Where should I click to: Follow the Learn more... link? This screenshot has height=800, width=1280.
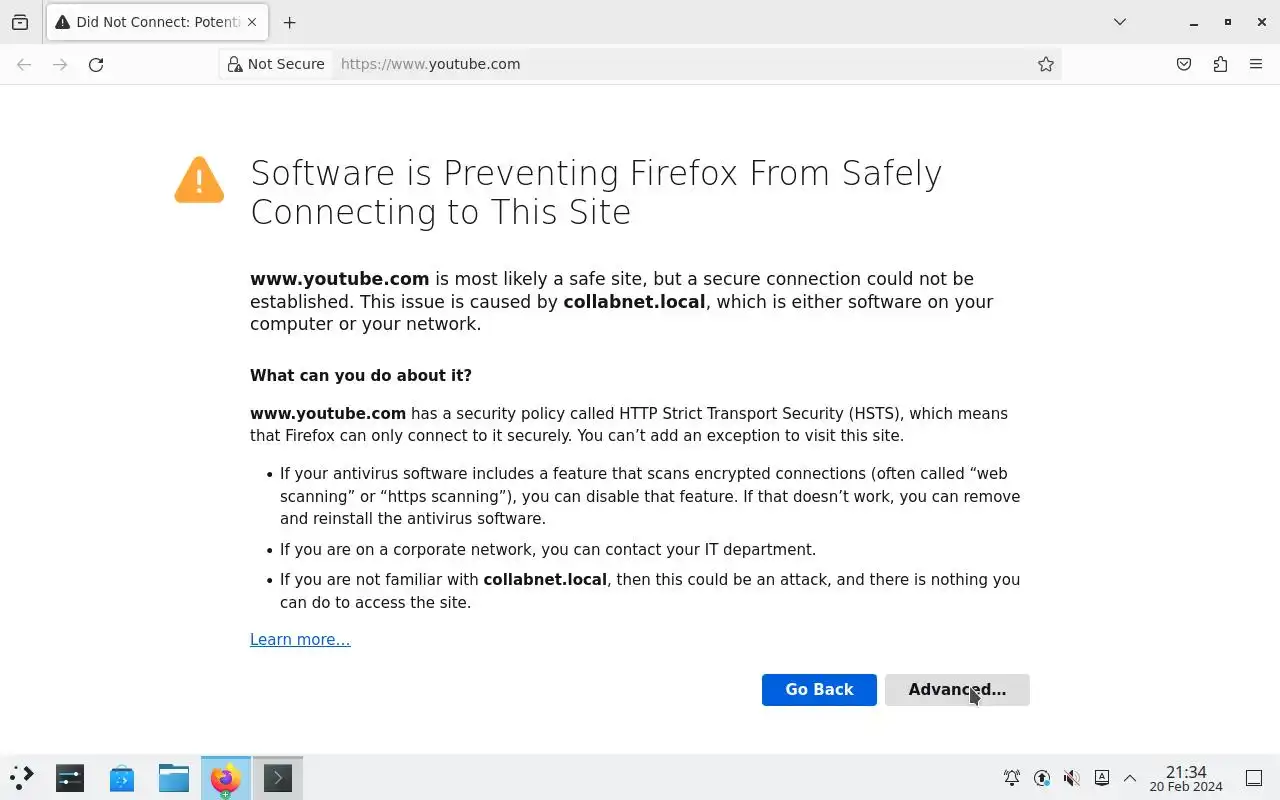[300, 640]
